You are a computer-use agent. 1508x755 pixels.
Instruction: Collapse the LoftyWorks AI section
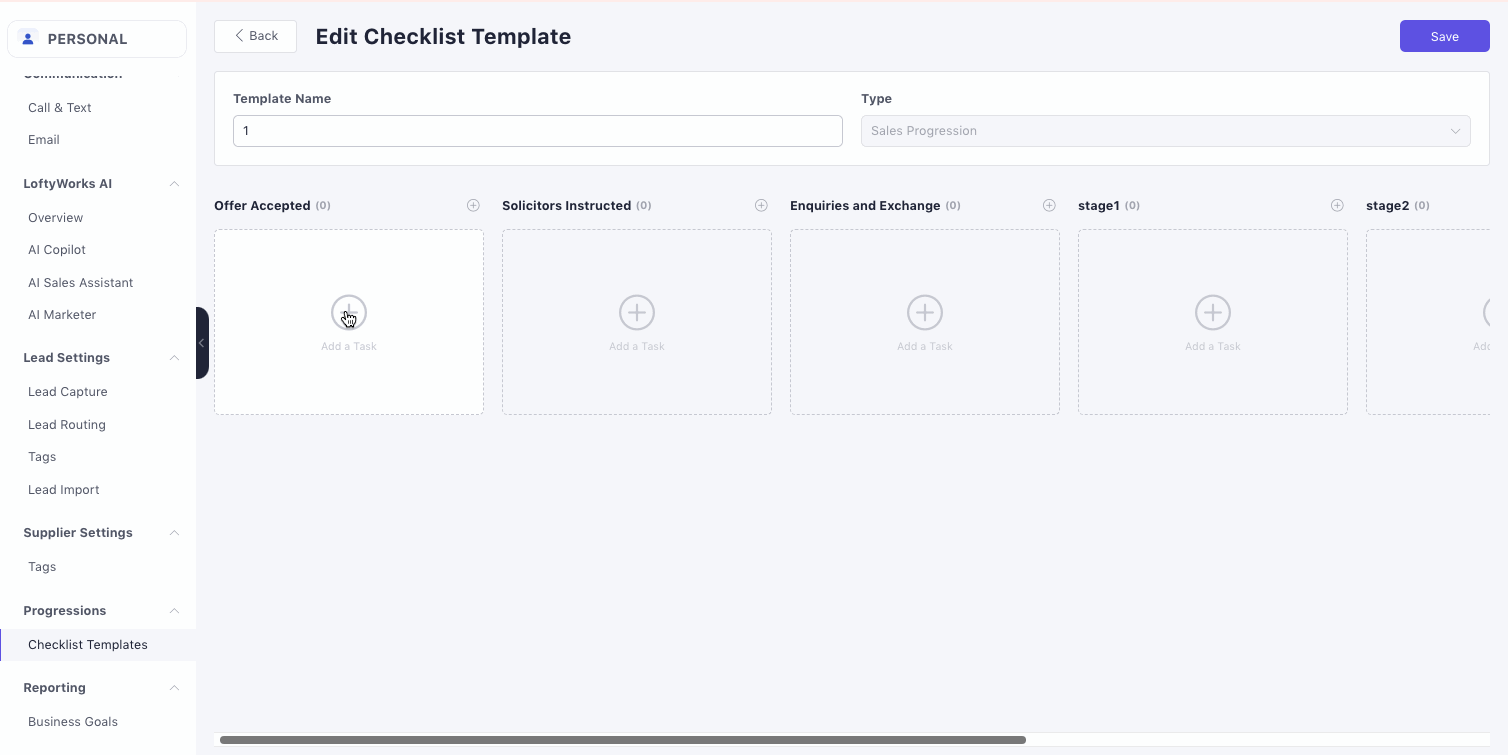174,184
